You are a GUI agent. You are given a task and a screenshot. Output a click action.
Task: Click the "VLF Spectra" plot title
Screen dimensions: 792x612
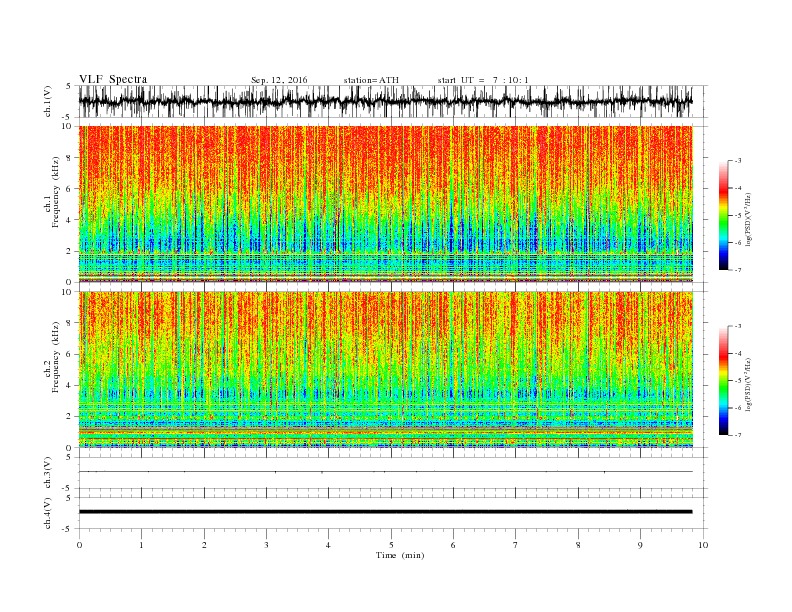(113, 79)
